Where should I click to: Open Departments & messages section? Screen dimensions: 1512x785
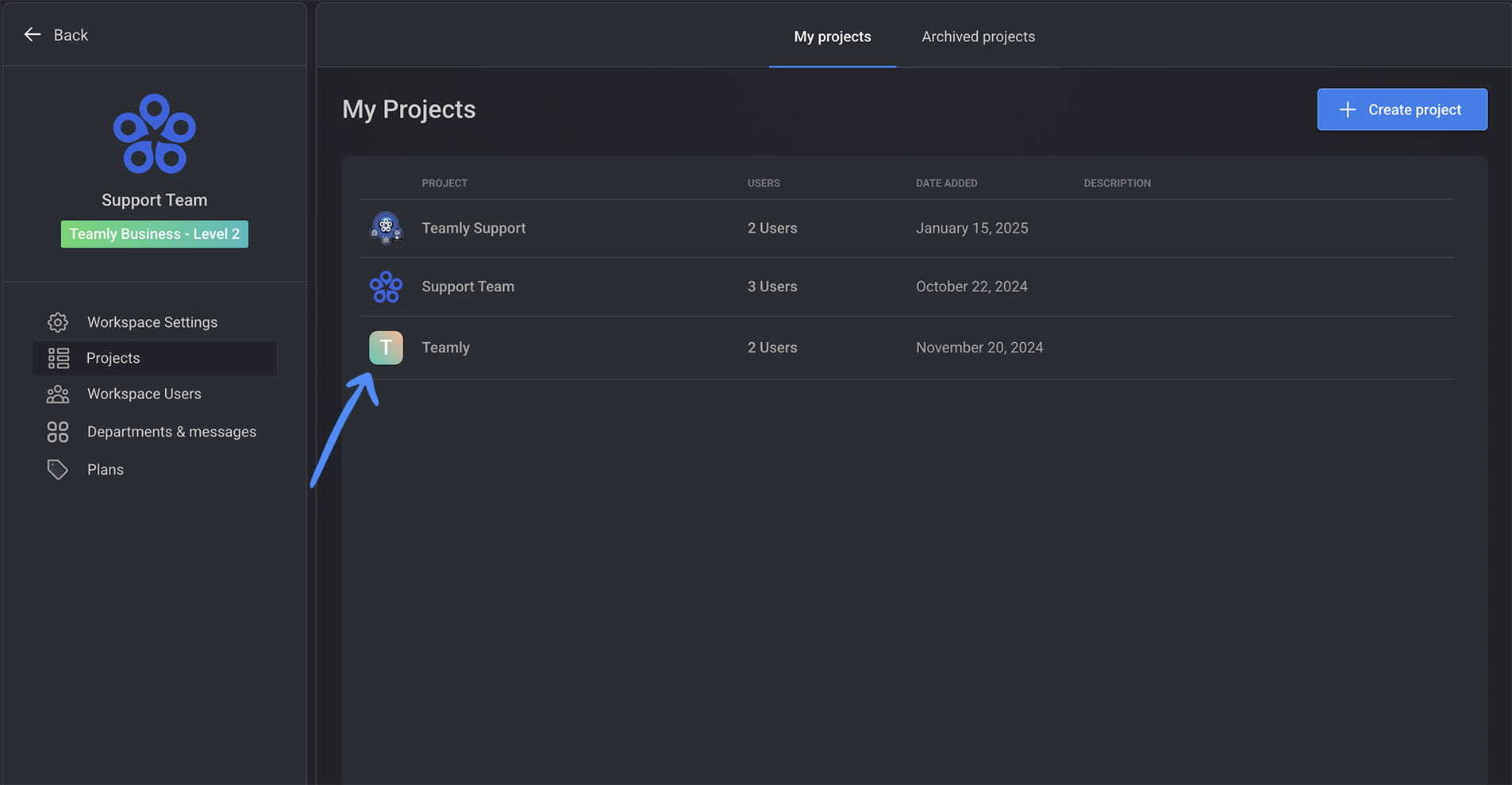pyautogui.click(x=155, y=432)
